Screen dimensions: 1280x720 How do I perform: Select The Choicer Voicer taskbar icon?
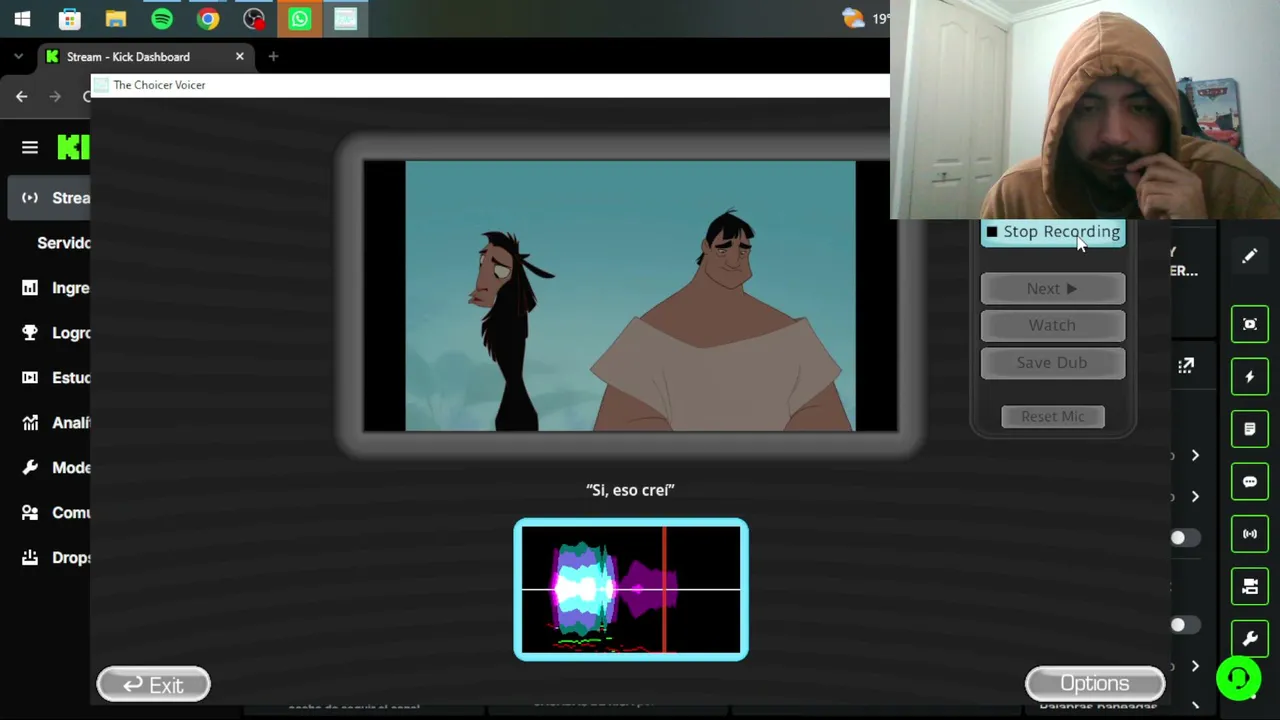(345, 19)
